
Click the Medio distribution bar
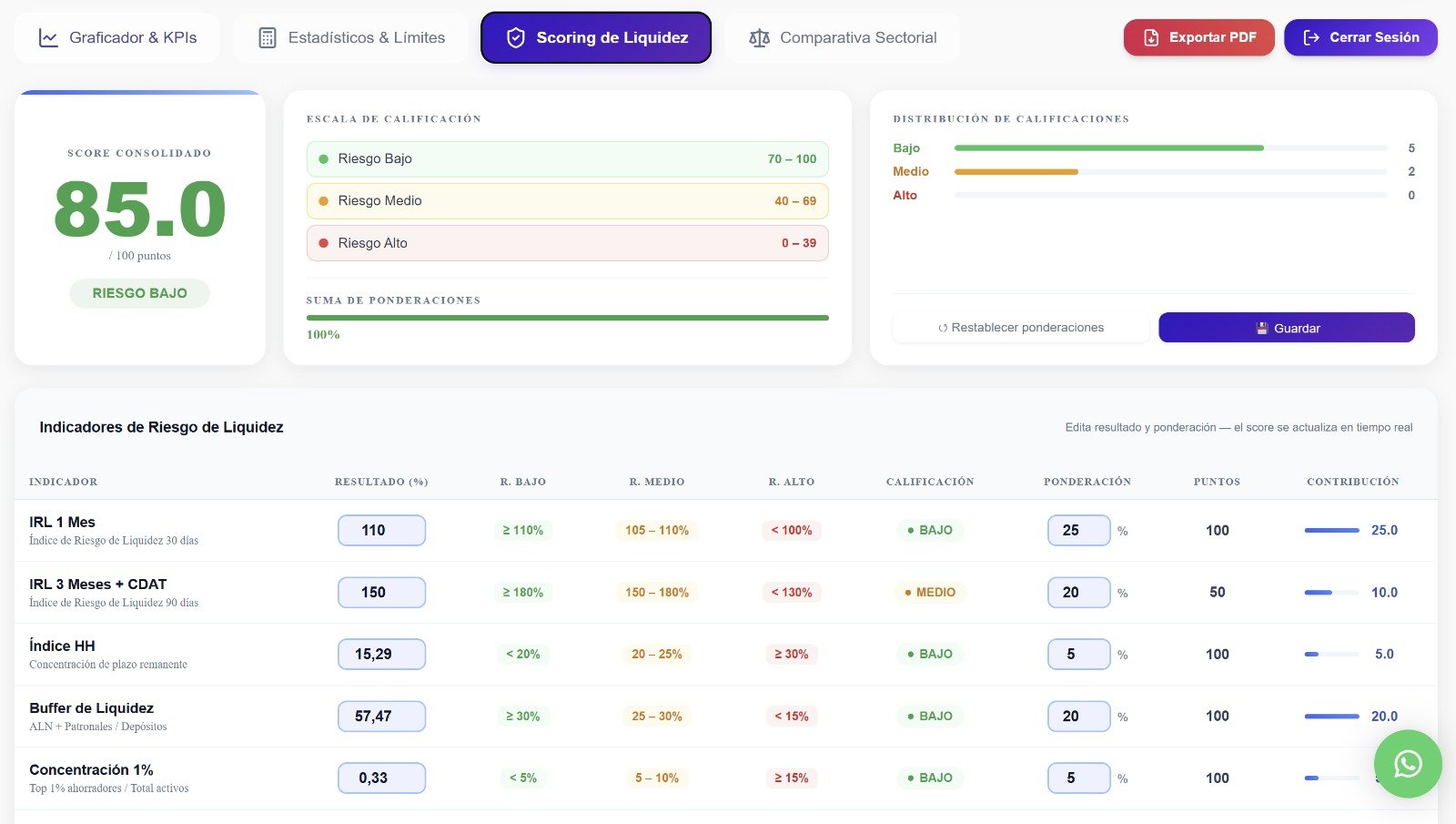point(1170,171)
